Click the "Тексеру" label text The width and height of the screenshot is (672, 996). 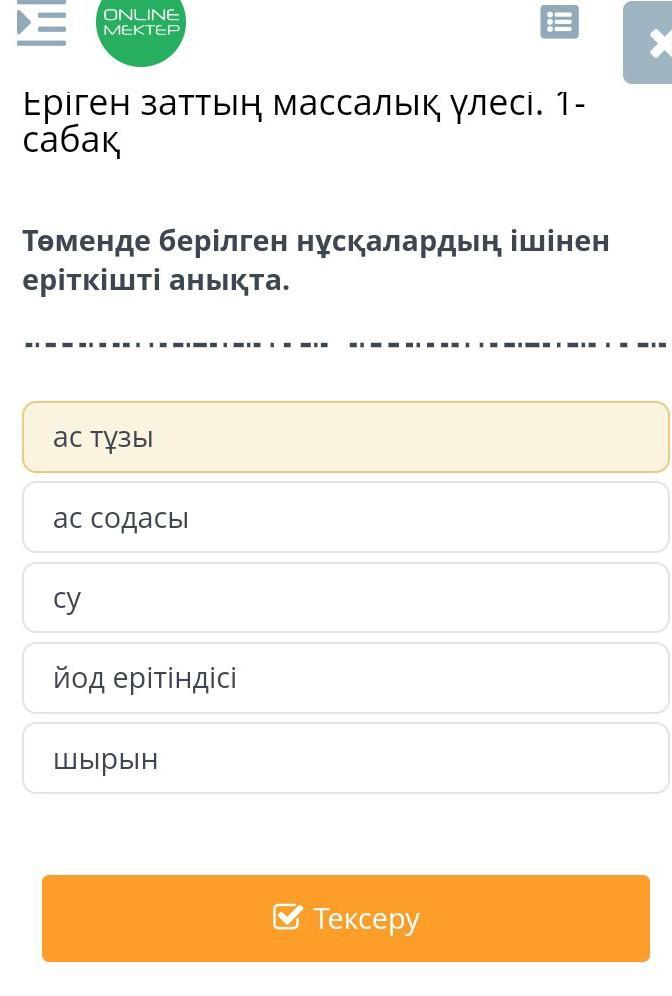point(366,918)
